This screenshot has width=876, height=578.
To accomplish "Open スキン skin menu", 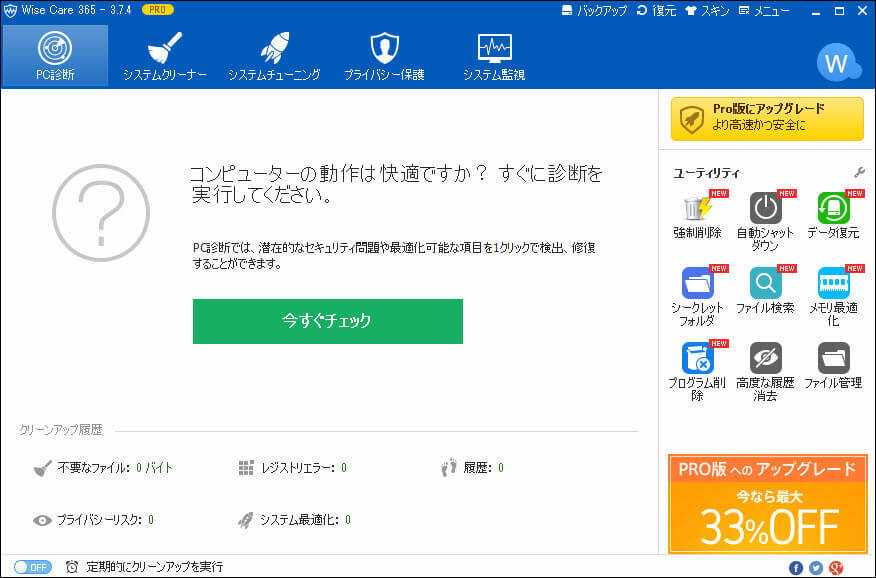I will coord(707,11).
